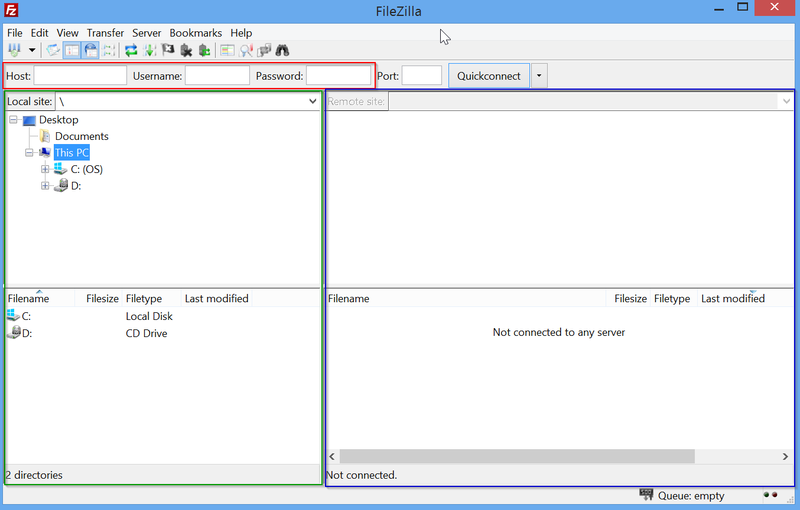Open the Bookmarks menu

195,33
